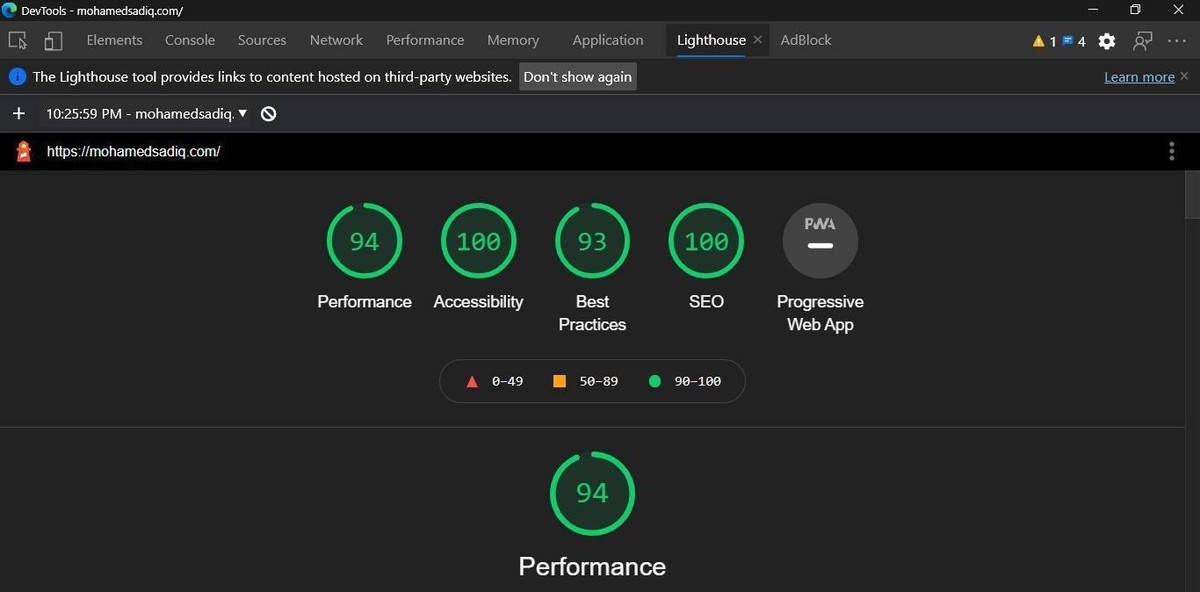Jump to the Best Practices score 93 gauge
Image resolution: width=1200 pixels, height=592 pixels.
pyautogui.click(x=592, y=241)
